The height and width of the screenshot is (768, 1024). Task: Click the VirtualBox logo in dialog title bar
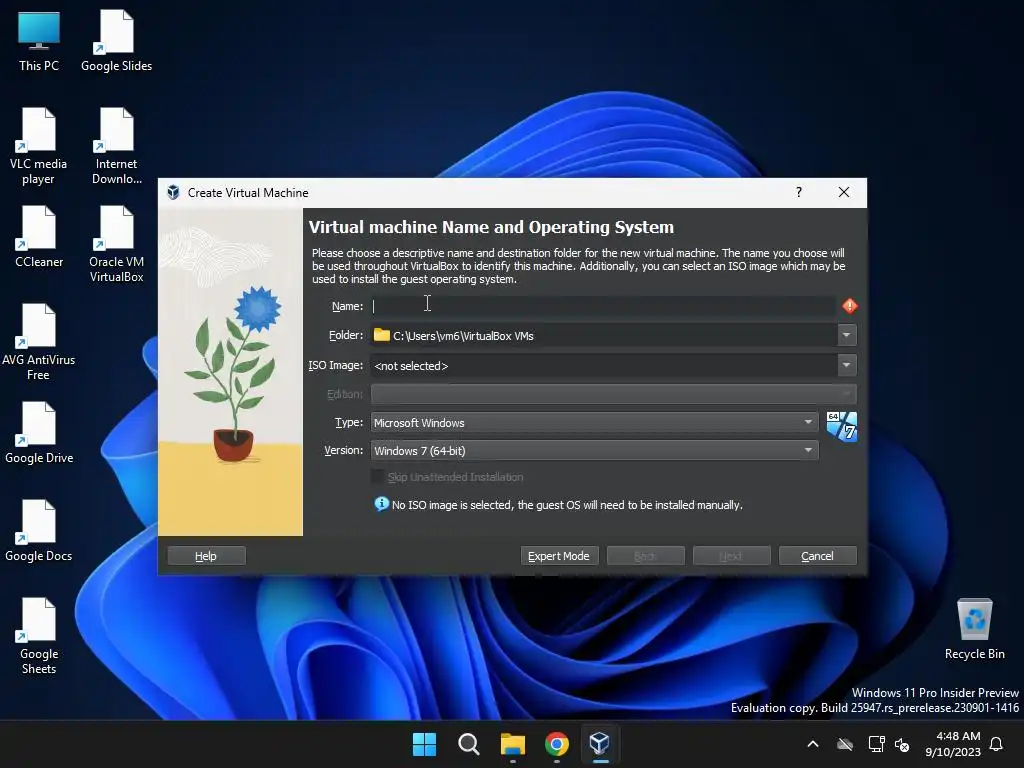point(173,193)
